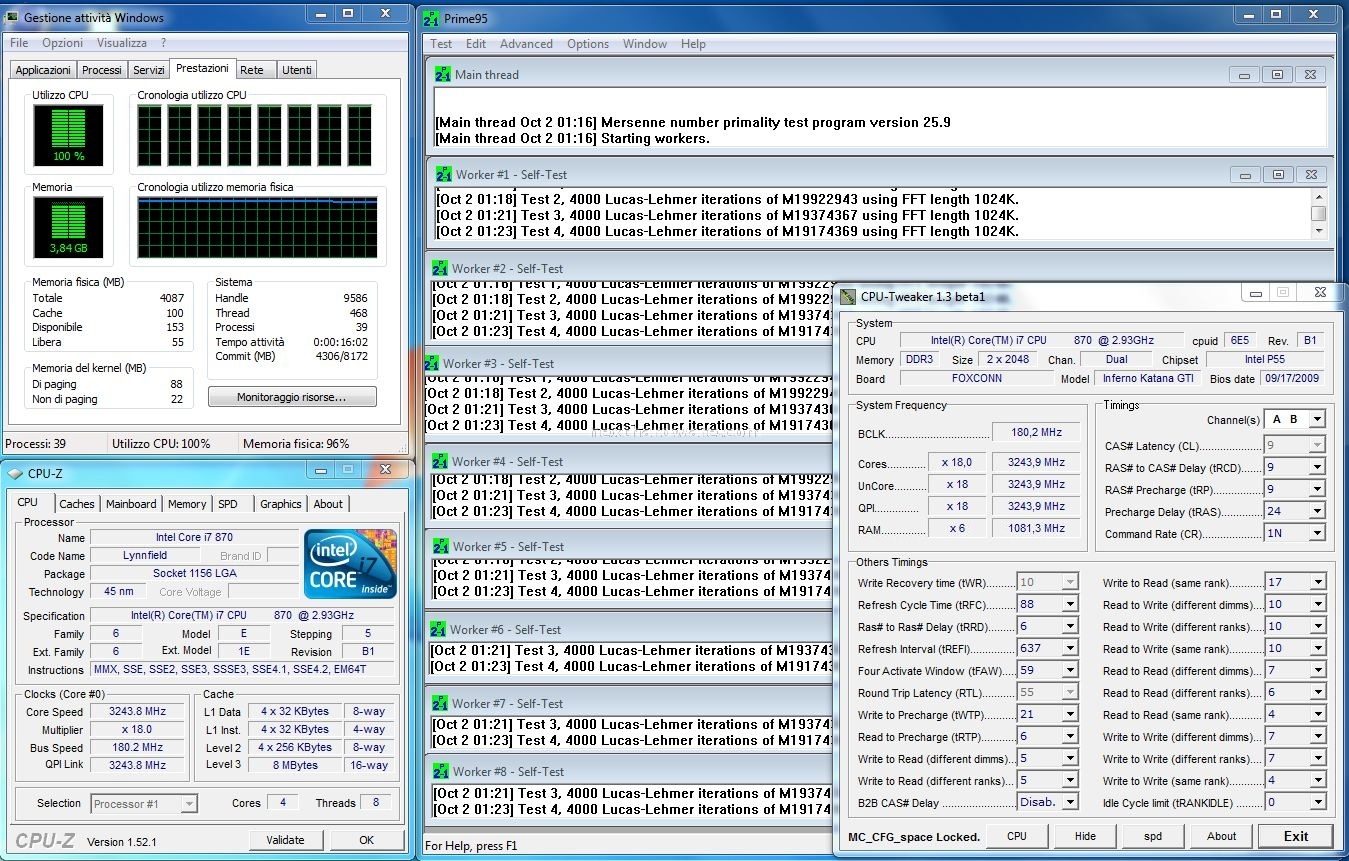Screen dimensions: 1349x861
Task: Open the Advanced menu in Prime95
Action: click(526, 44)
